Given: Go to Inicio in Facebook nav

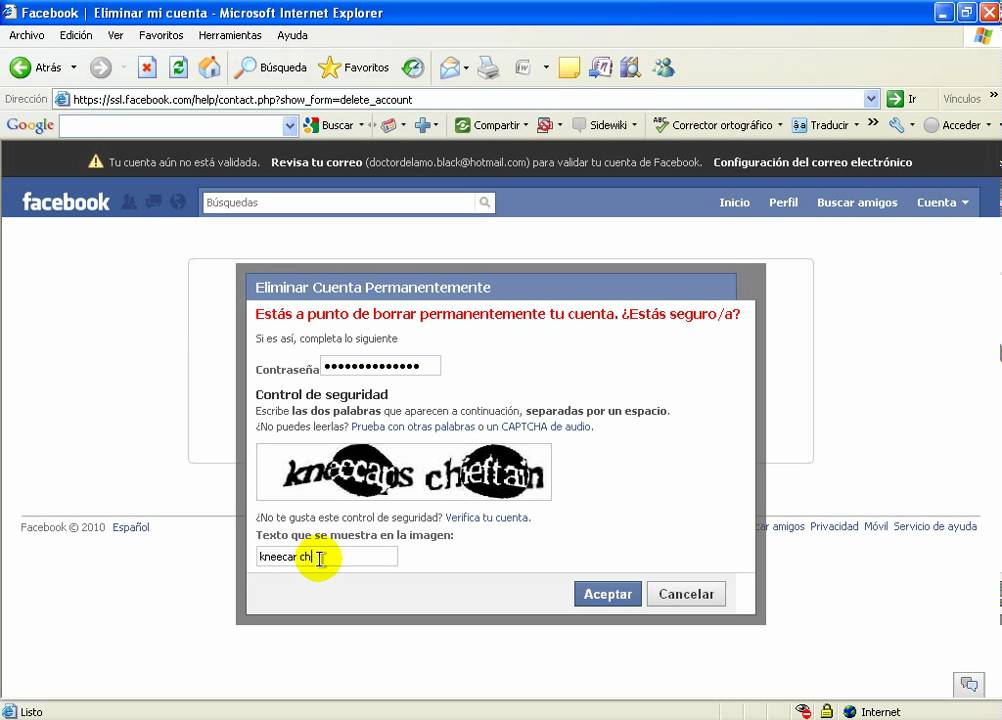Looking at the screenshot, I should click(734, 203).
